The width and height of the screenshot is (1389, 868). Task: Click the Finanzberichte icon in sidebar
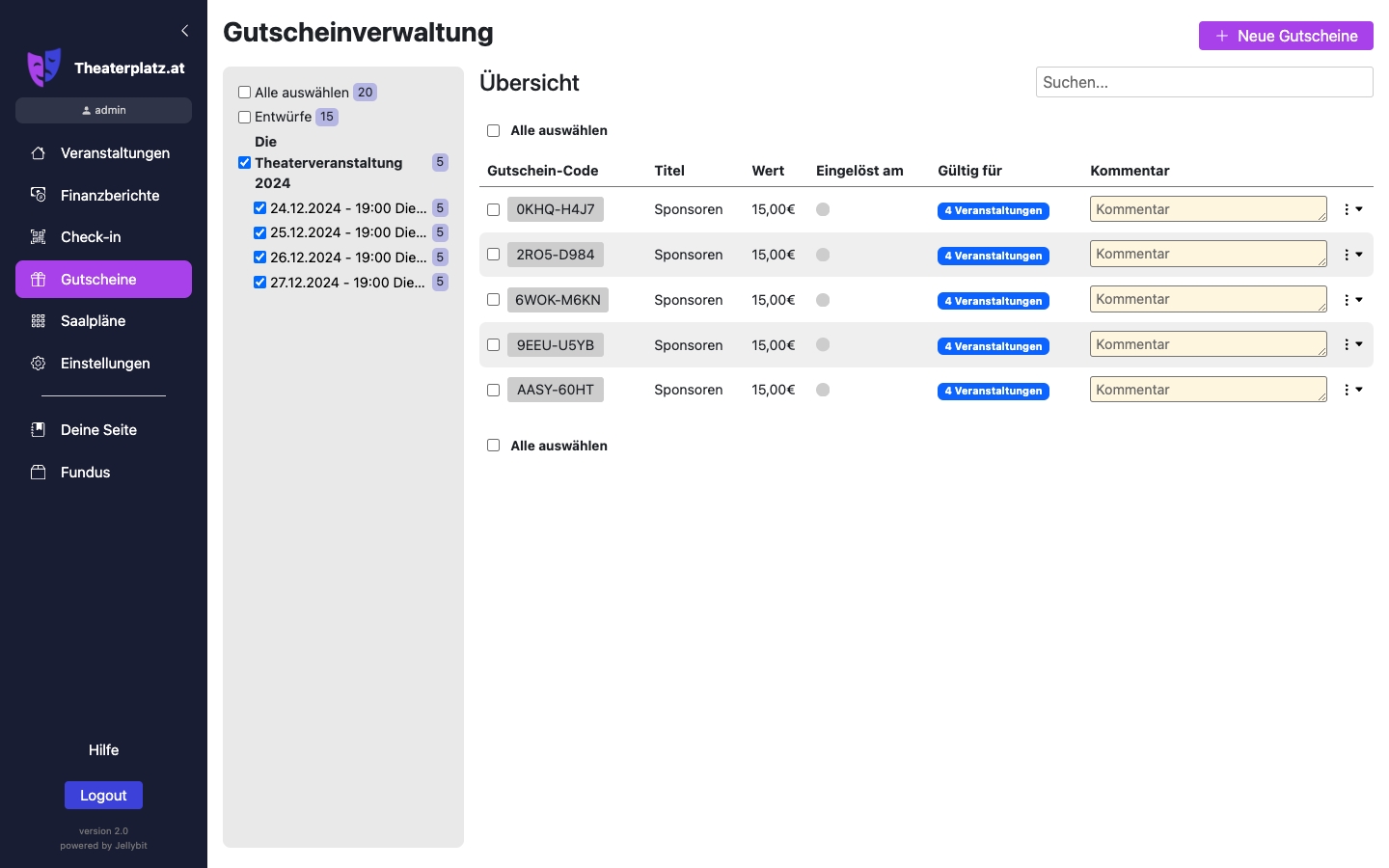click(39, 195)
